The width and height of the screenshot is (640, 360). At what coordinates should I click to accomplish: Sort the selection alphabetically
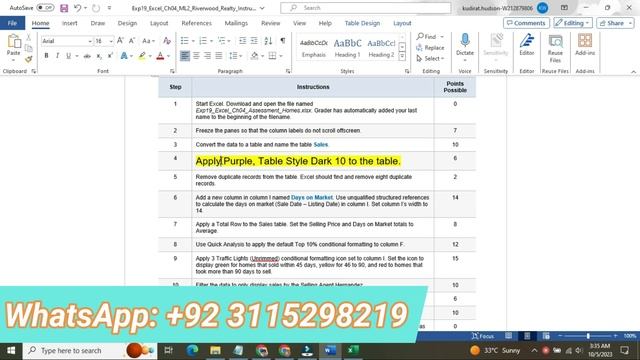click(x=268, y=41)
